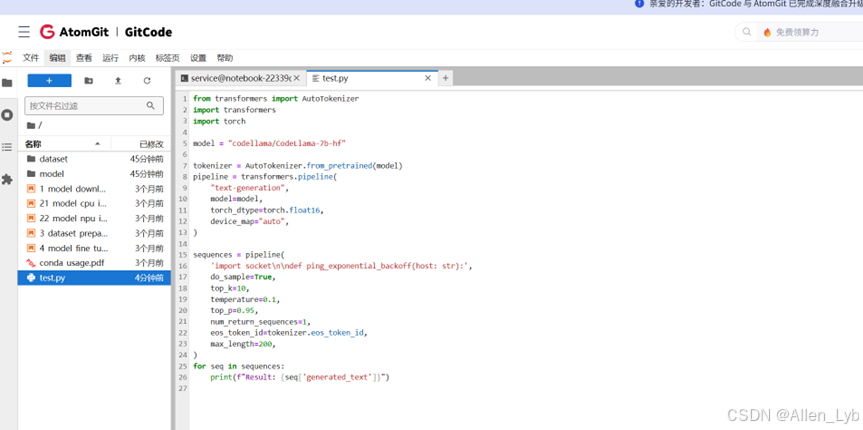
Task: Click the announcement banner text
Action: (755, 3)
